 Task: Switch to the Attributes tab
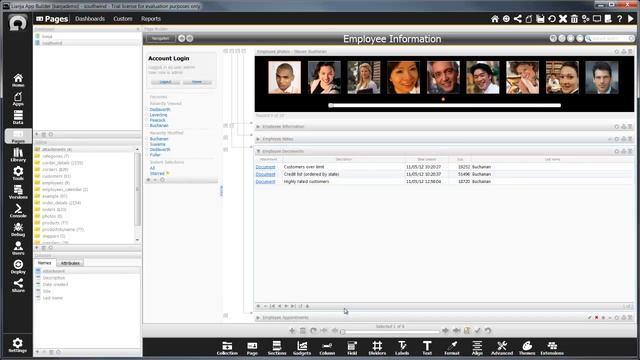70,263
